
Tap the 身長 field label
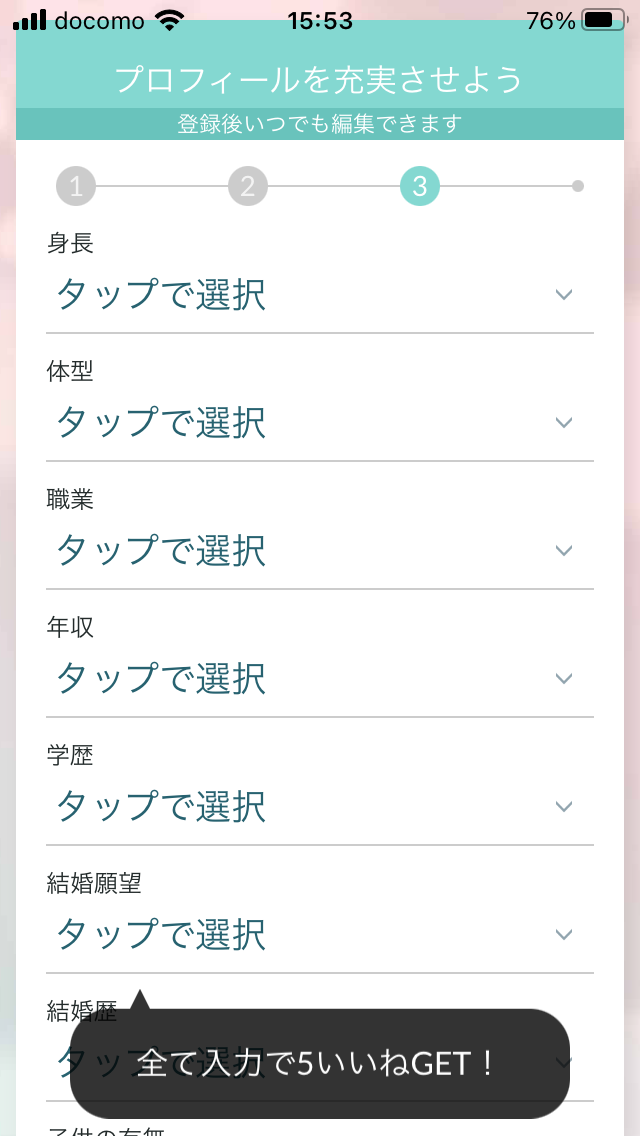pos(70,243)
